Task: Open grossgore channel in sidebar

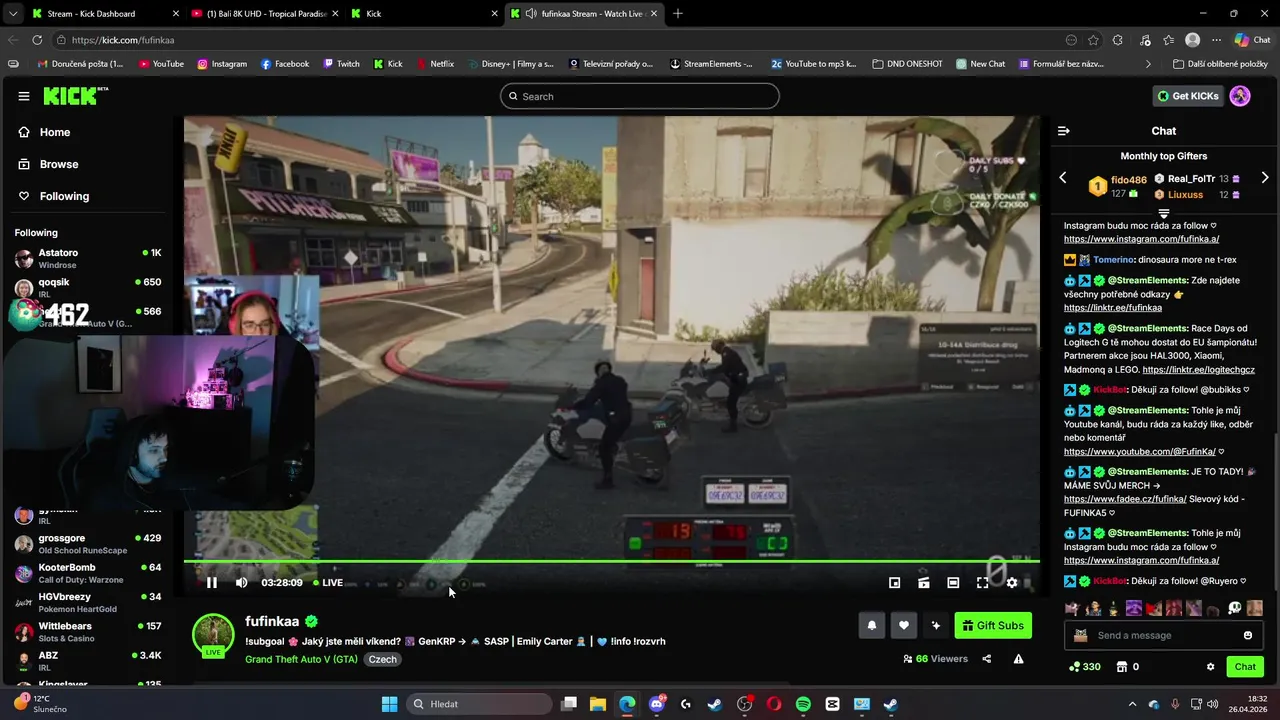Action: click(x=88, y=544)
